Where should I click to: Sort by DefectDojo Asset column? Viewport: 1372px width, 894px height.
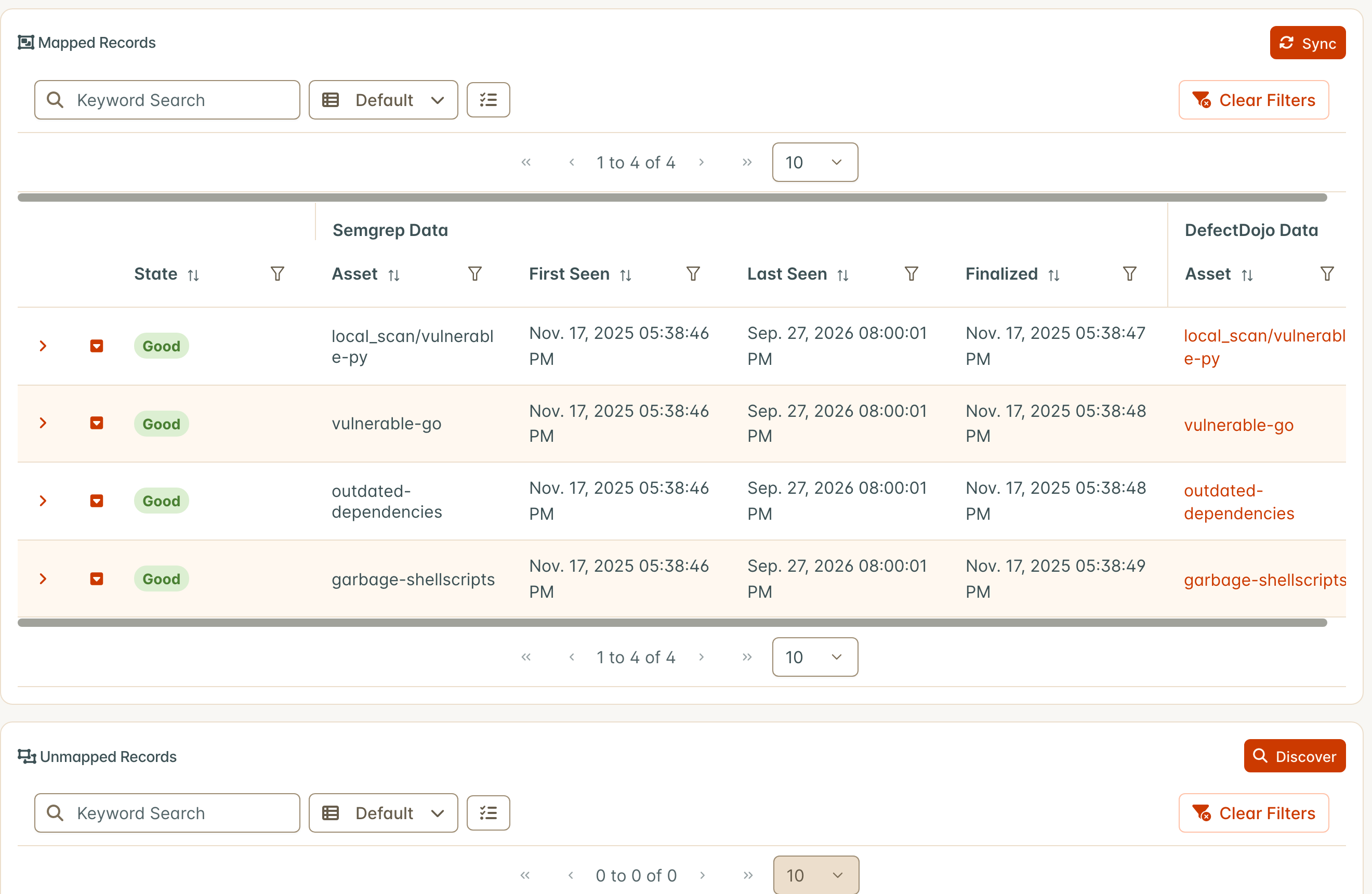coord(1247,275)
